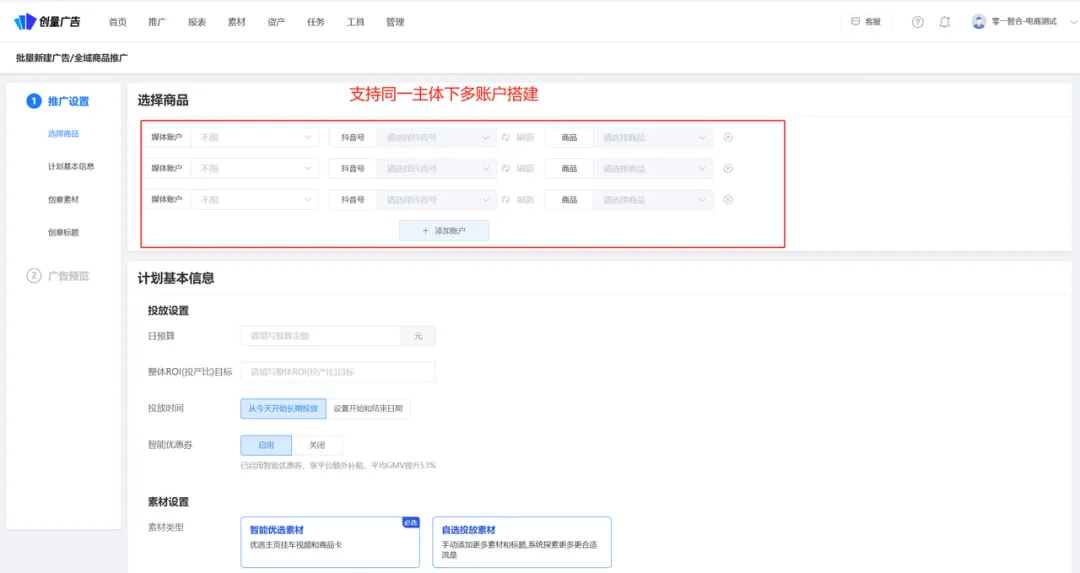The width and height of the screenshot is (1080, 573).
Task: Open 素材 menu
Action: [236, 22]
